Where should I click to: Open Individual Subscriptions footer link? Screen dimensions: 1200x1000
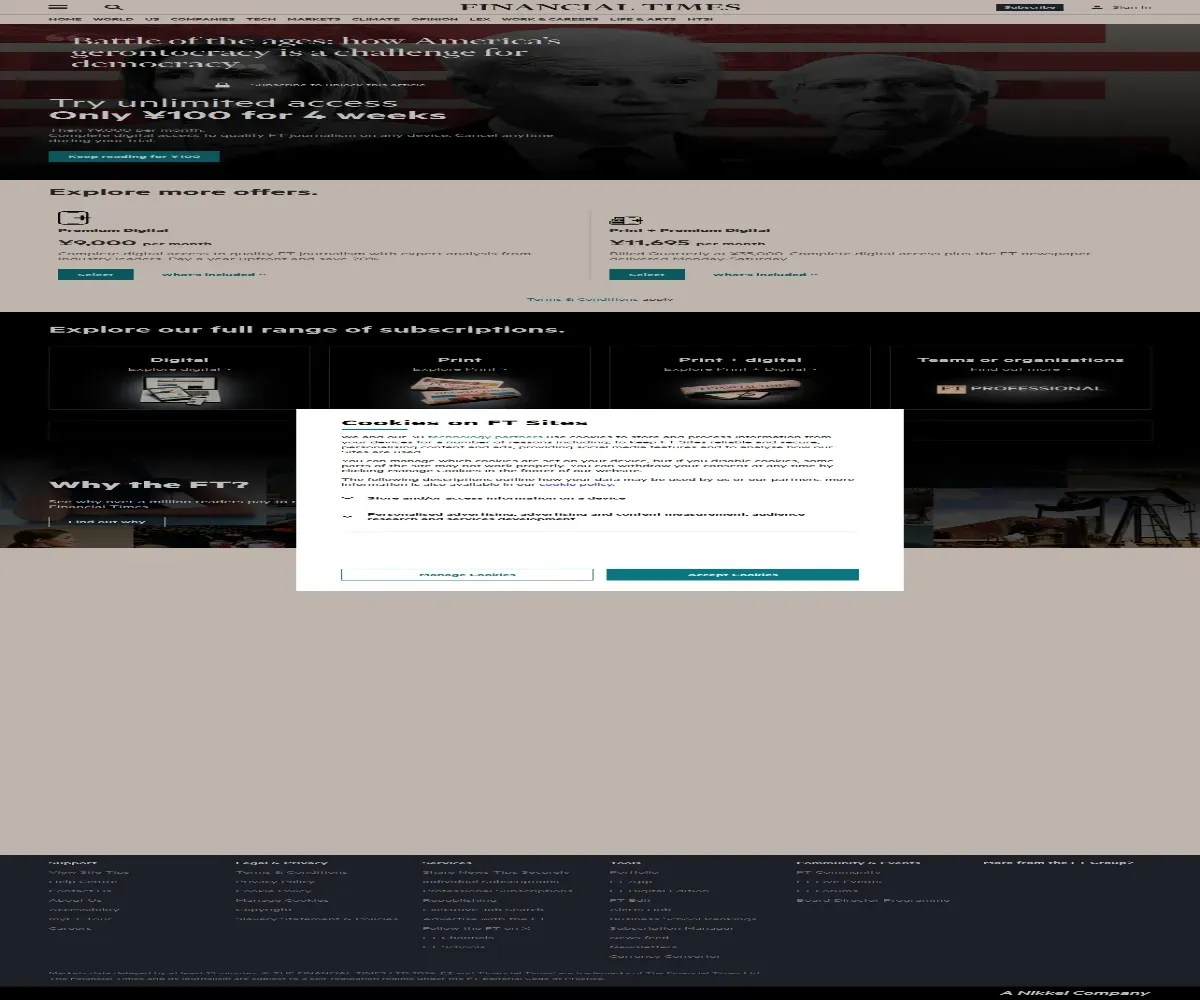pos(491,881)
